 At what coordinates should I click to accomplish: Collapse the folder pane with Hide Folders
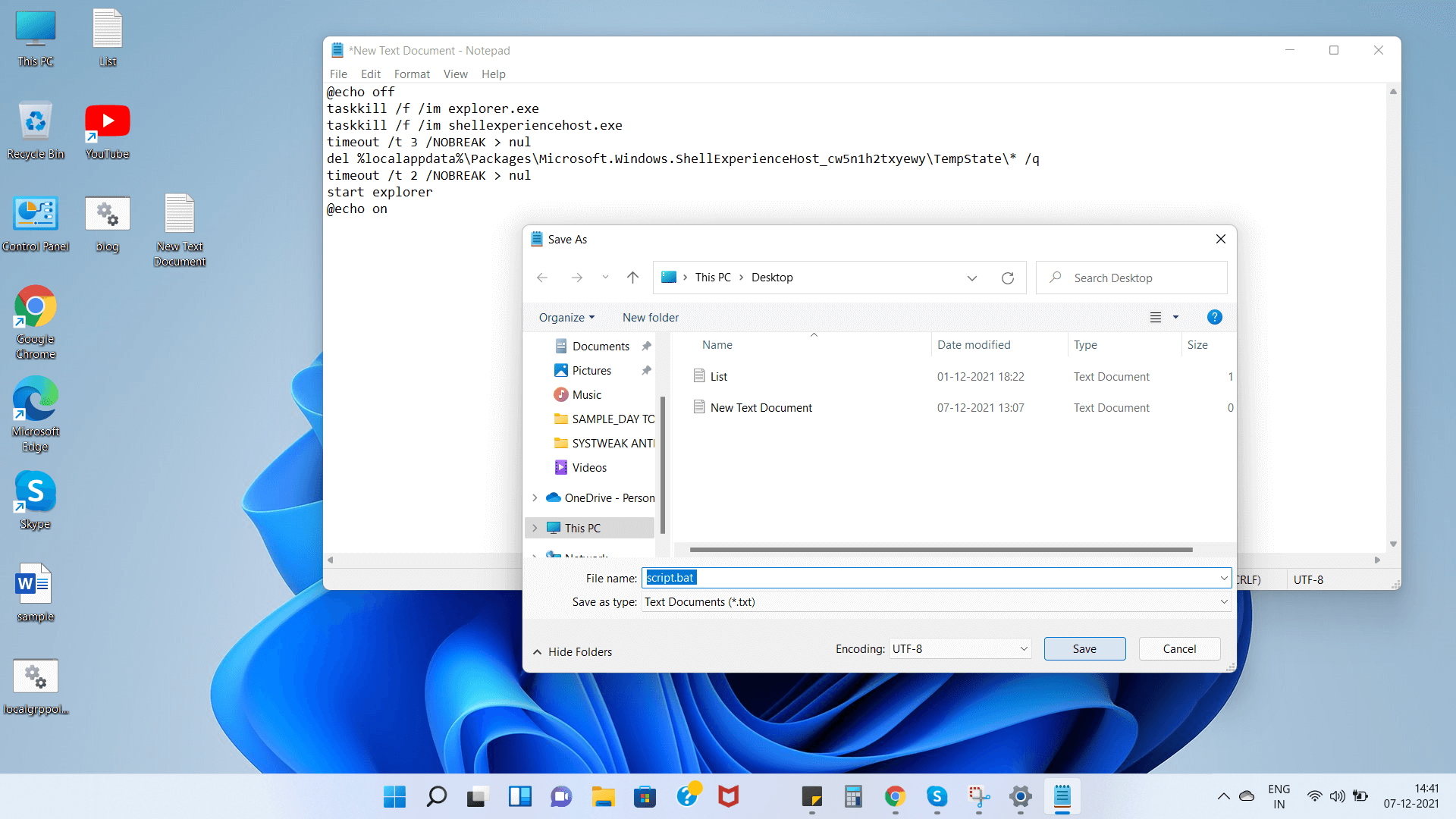[x=573, y=651]
